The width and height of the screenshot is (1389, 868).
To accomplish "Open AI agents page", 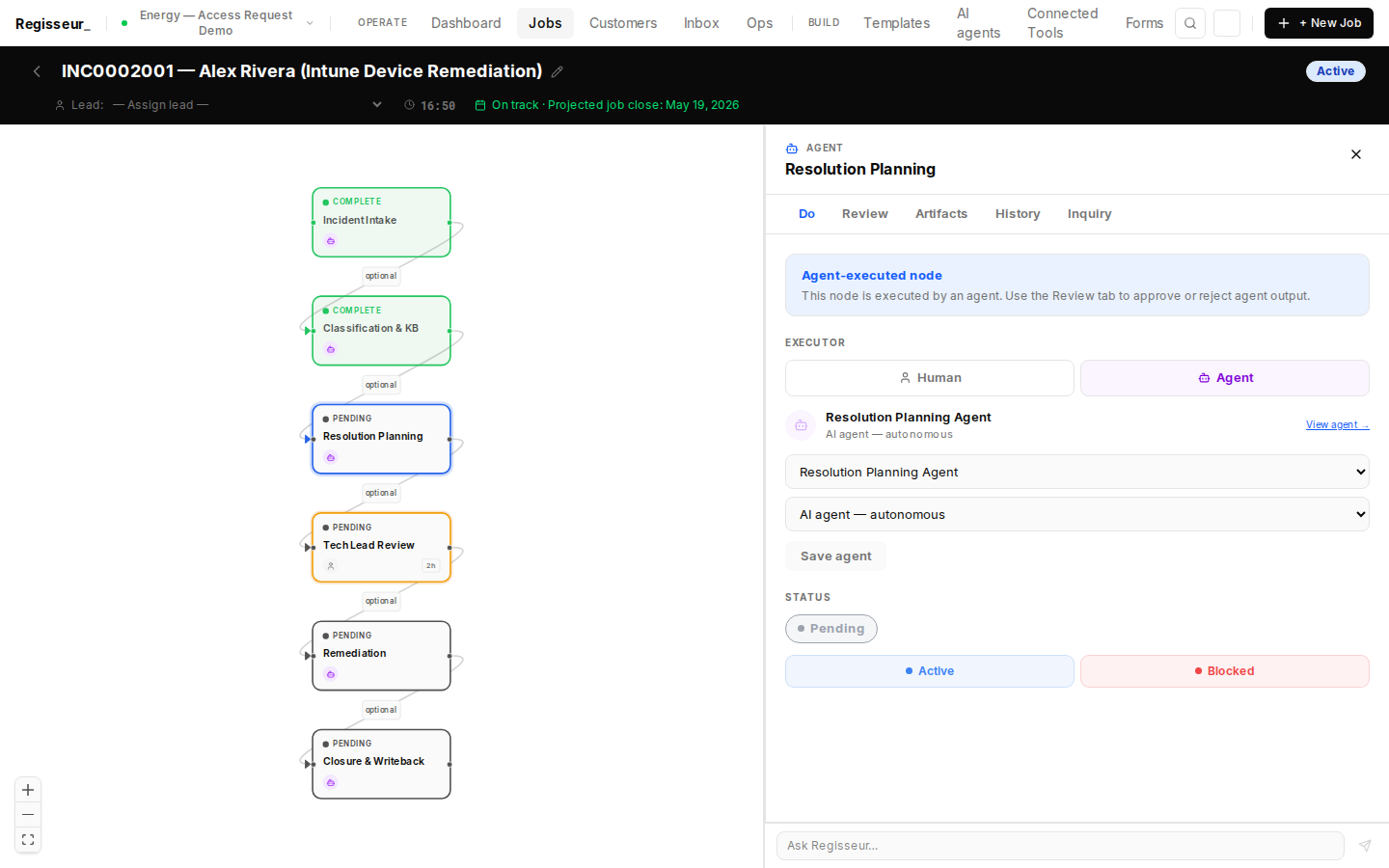I will 978,23.
